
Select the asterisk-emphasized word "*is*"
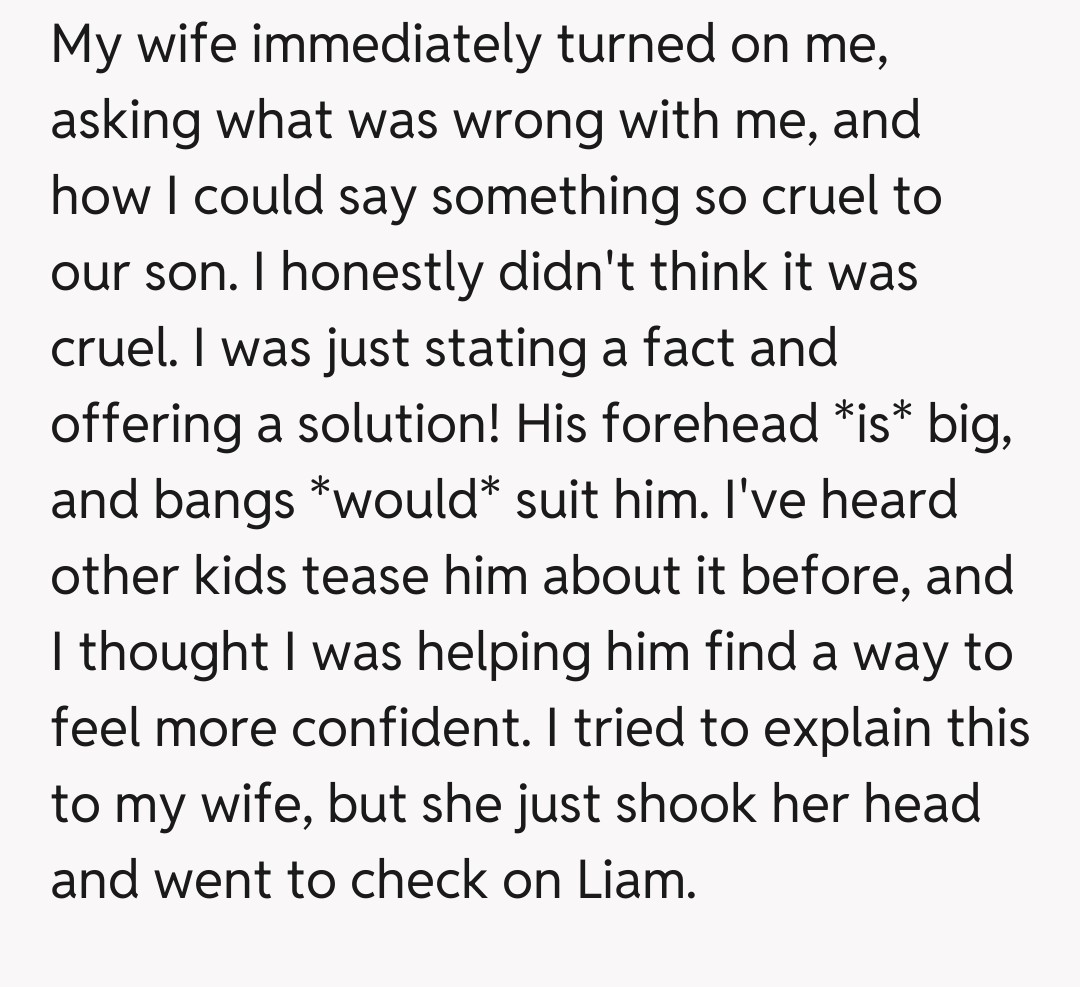tap(871, 423)
